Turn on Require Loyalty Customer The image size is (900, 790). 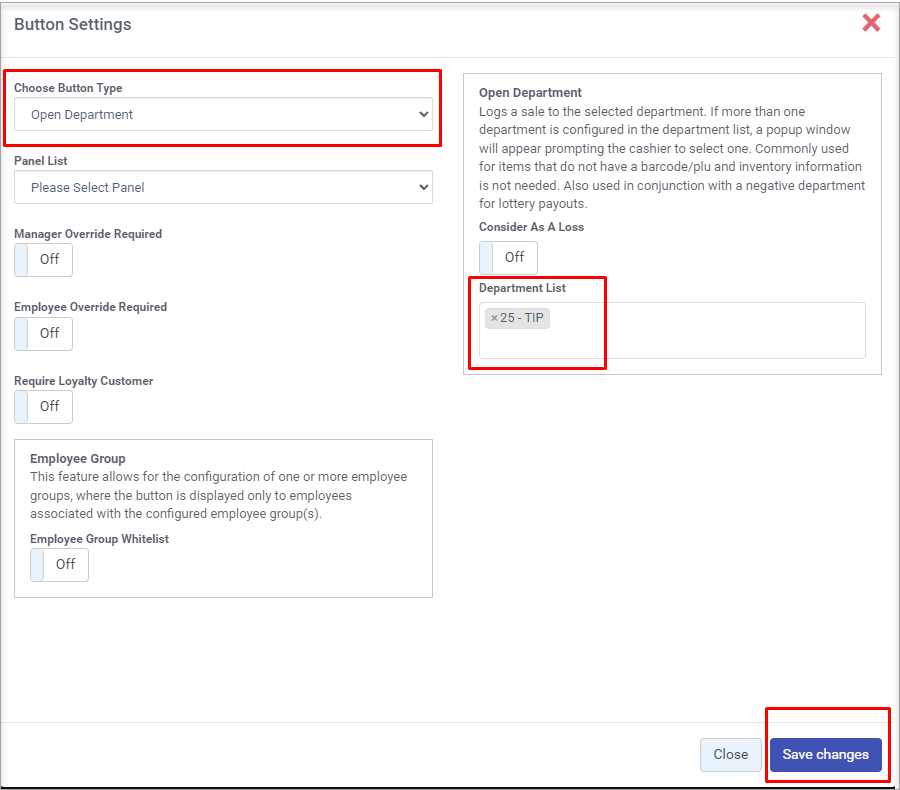click(x=43, y=406)
